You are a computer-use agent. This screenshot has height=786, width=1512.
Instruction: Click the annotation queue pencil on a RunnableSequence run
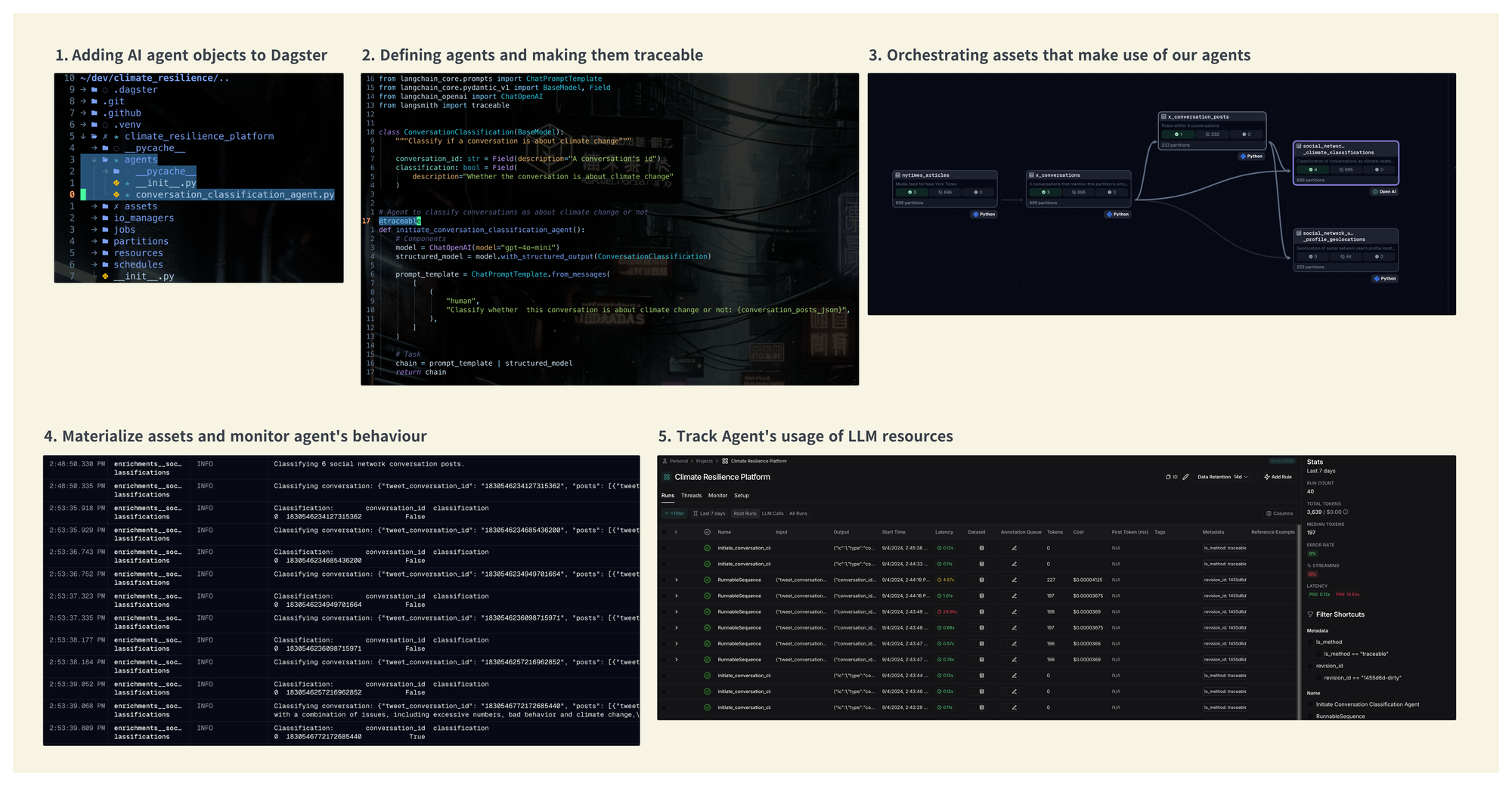point(1015,580)
